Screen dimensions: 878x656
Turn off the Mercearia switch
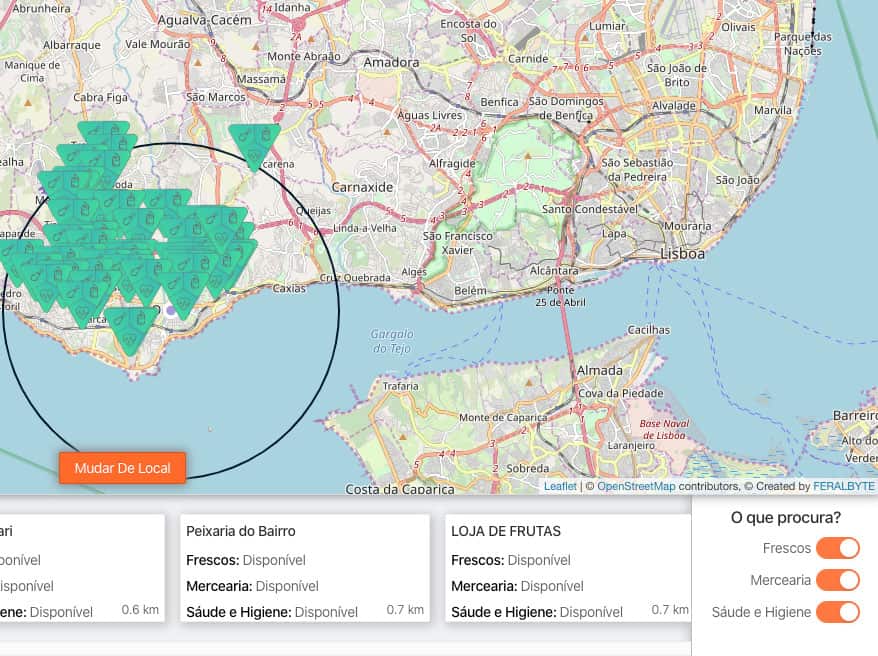pos(837,580)
